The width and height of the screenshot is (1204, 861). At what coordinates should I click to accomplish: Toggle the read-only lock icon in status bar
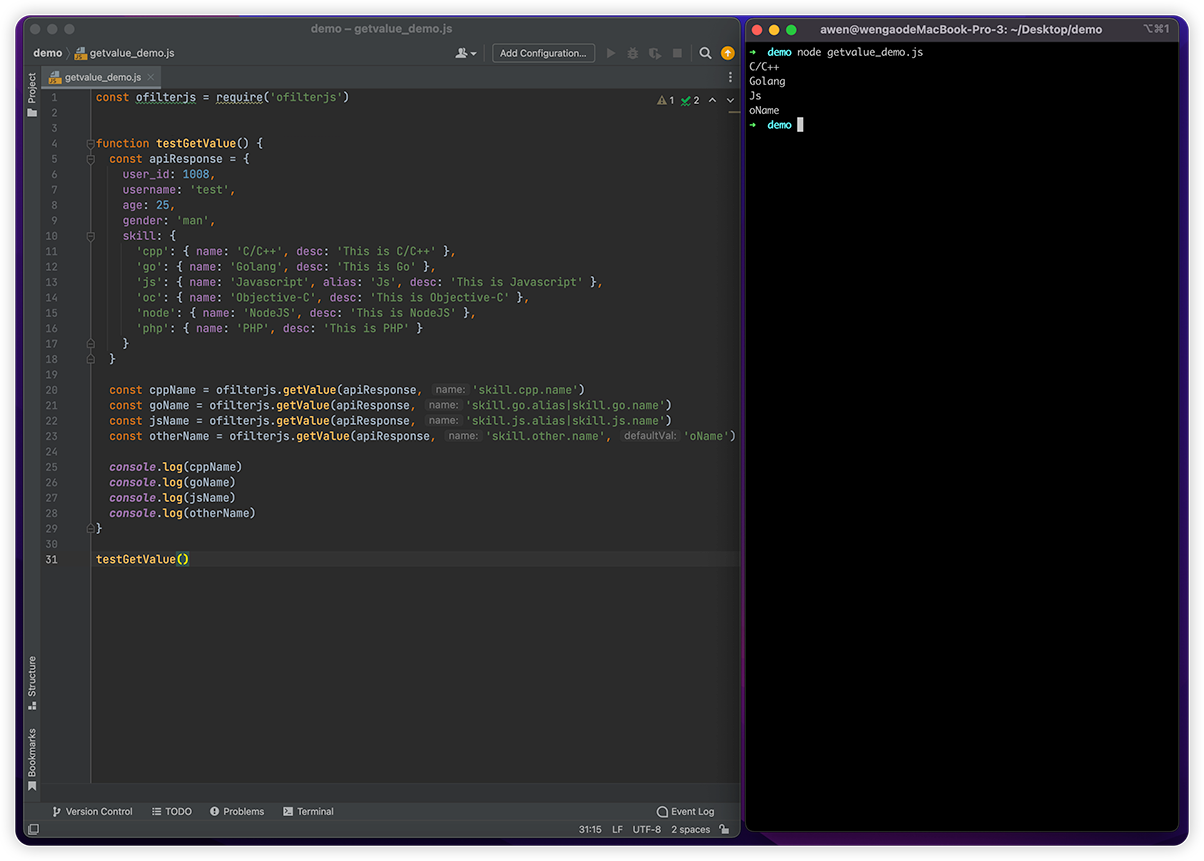pyautogui.click(x=725, y=829)
